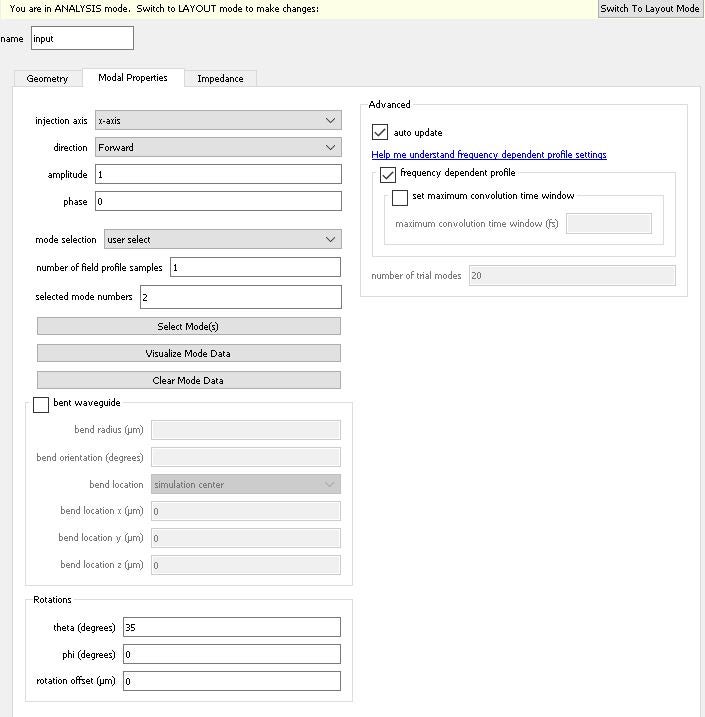Click Switch To Layout Mode button
The width and height of the screenshot is (705, 717).
650,9
